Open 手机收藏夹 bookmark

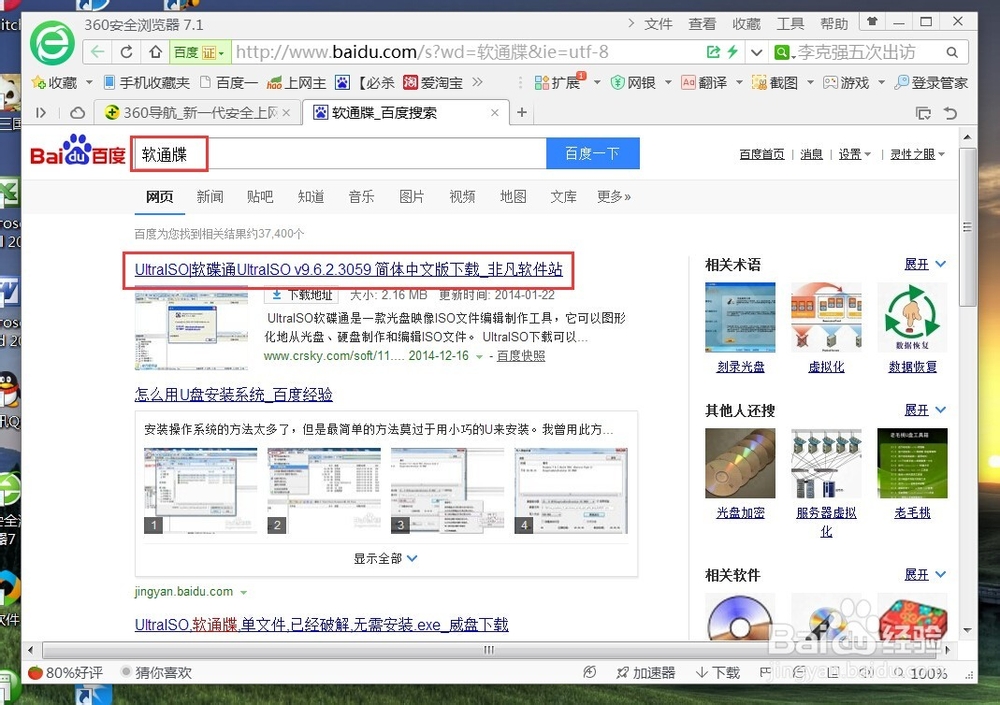point(147,82)
